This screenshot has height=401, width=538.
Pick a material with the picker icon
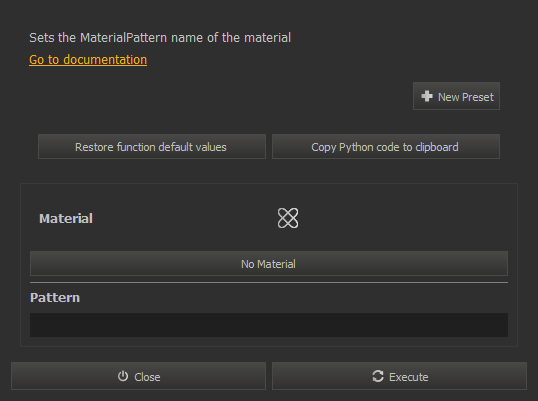tap(288, 218)
